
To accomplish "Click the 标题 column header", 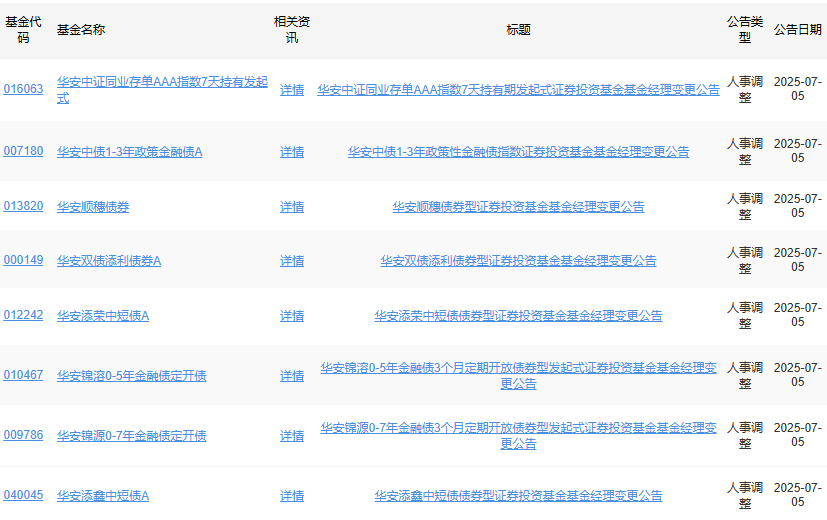I will (518, 30).
